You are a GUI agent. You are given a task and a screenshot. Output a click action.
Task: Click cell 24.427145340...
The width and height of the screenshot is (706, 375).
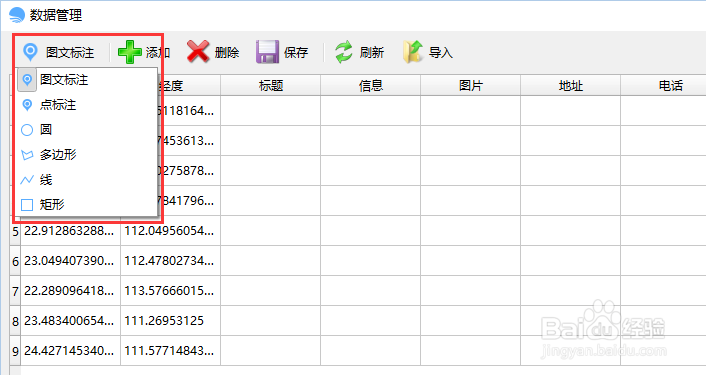[70, 351]
